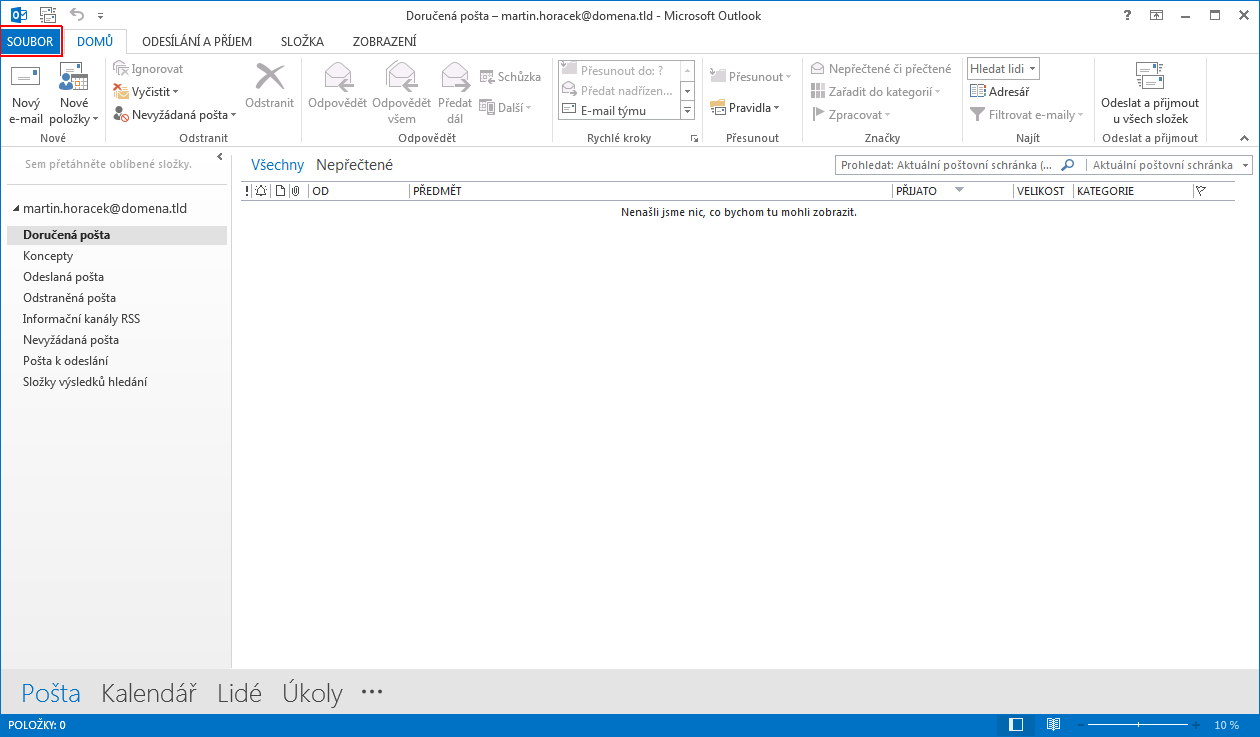Click the Ignorovat conversation button
Screen dimensions: 1260x737
tap(148, 69)
